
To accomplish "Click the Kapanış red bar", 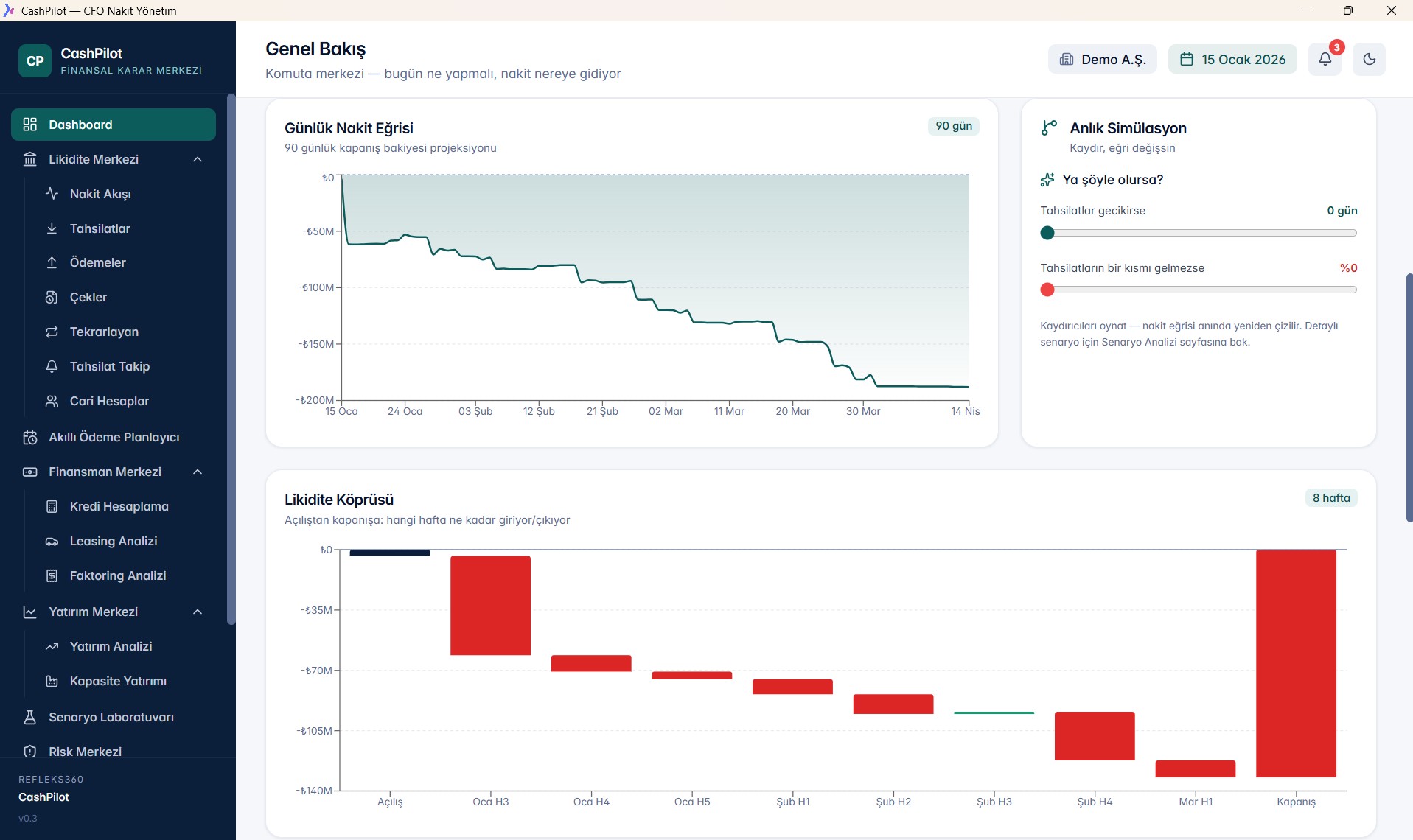I will pos(1296,663).
